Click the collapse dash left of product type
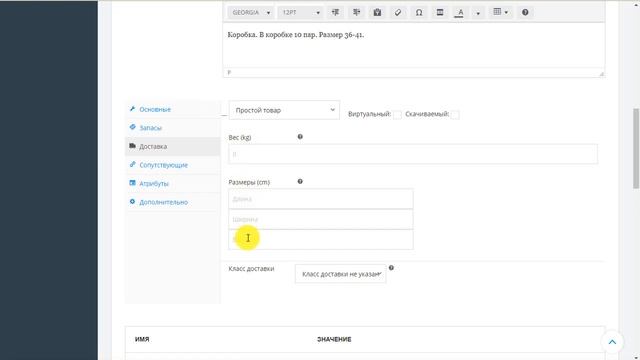The image size is (640, 360). click(224, 116)
